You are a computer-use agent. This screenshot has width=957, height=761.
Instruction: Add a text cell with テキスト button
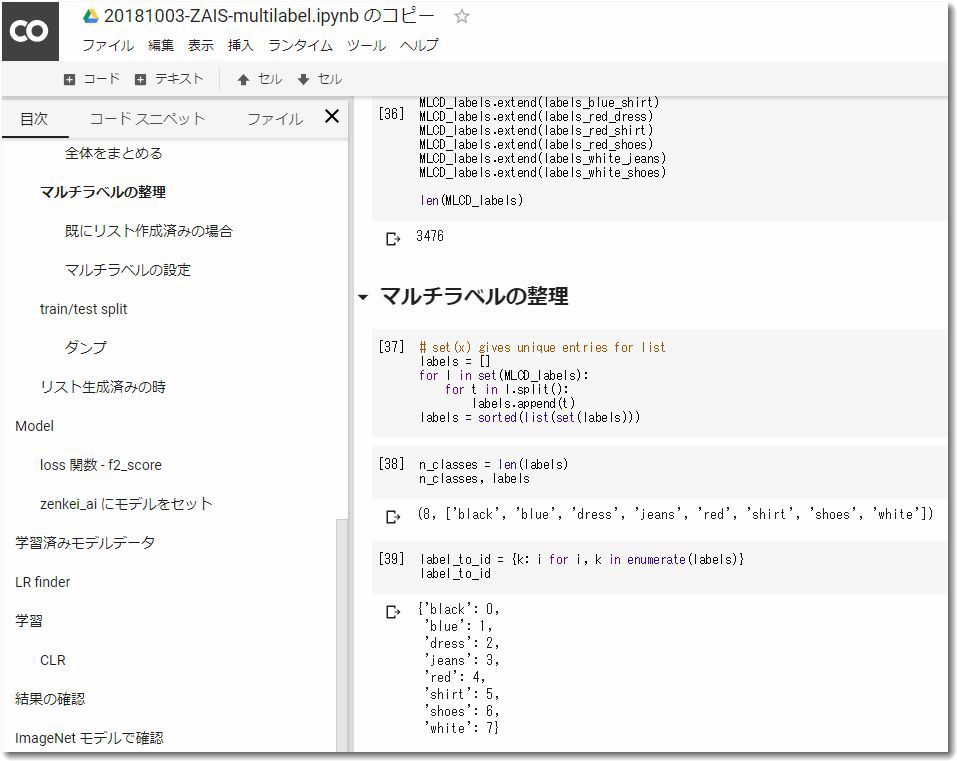(x=168, y=79)
